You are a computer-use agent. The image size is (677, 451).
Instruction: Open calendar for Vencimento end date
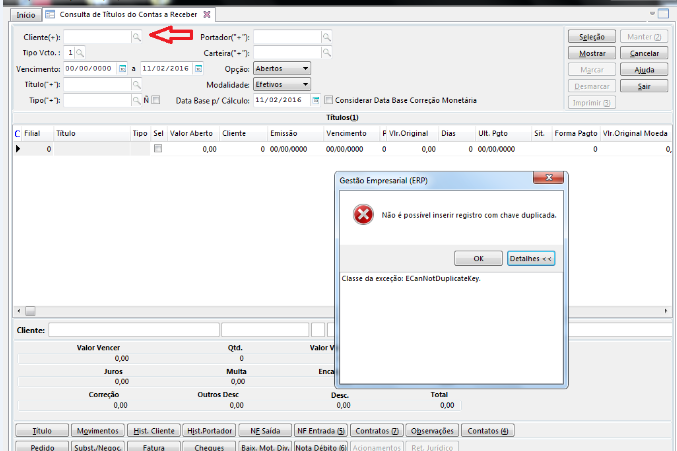(198, 68)
